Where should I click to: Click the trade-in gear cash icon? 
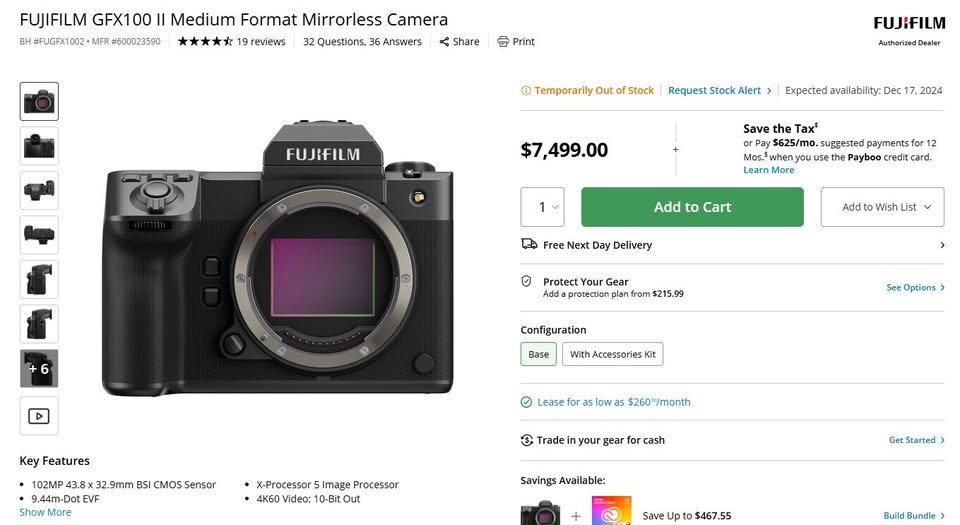pyautogui.click(x=527, y=440)
